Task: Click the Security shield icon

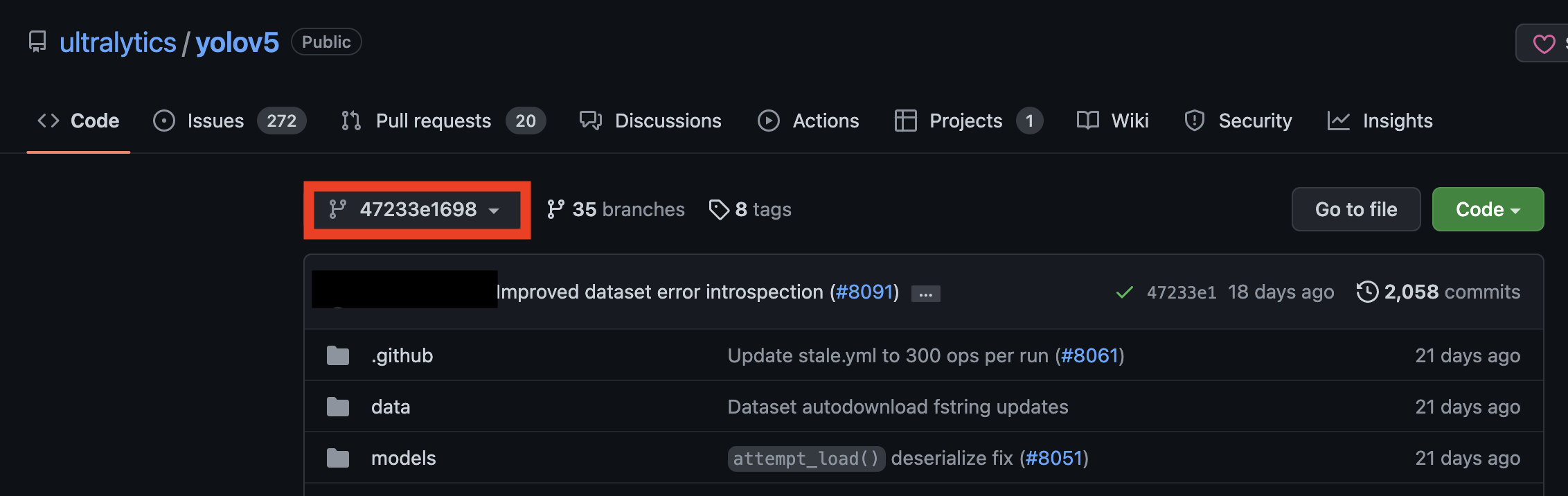Action: [1194, 121]
